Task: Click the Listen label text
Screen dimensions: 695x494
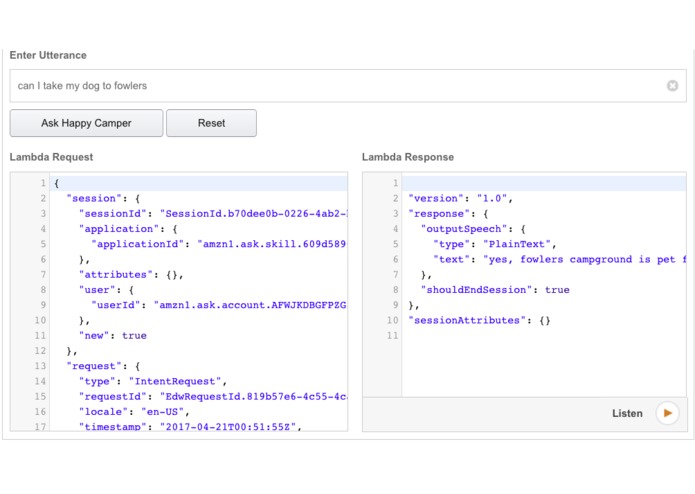Action: pyautogui.click(x=627, y=413)
